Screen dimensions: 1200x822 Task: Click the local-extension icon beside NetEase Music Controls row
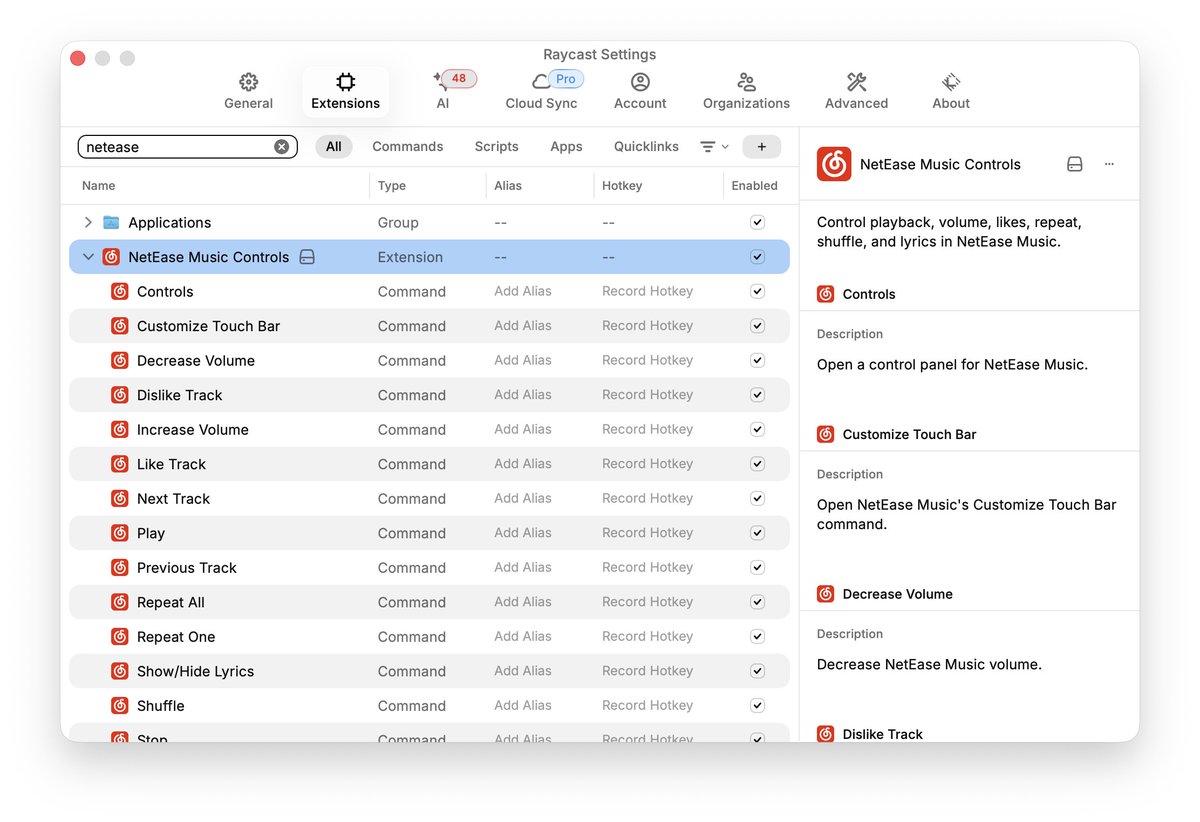coord(308,257)
